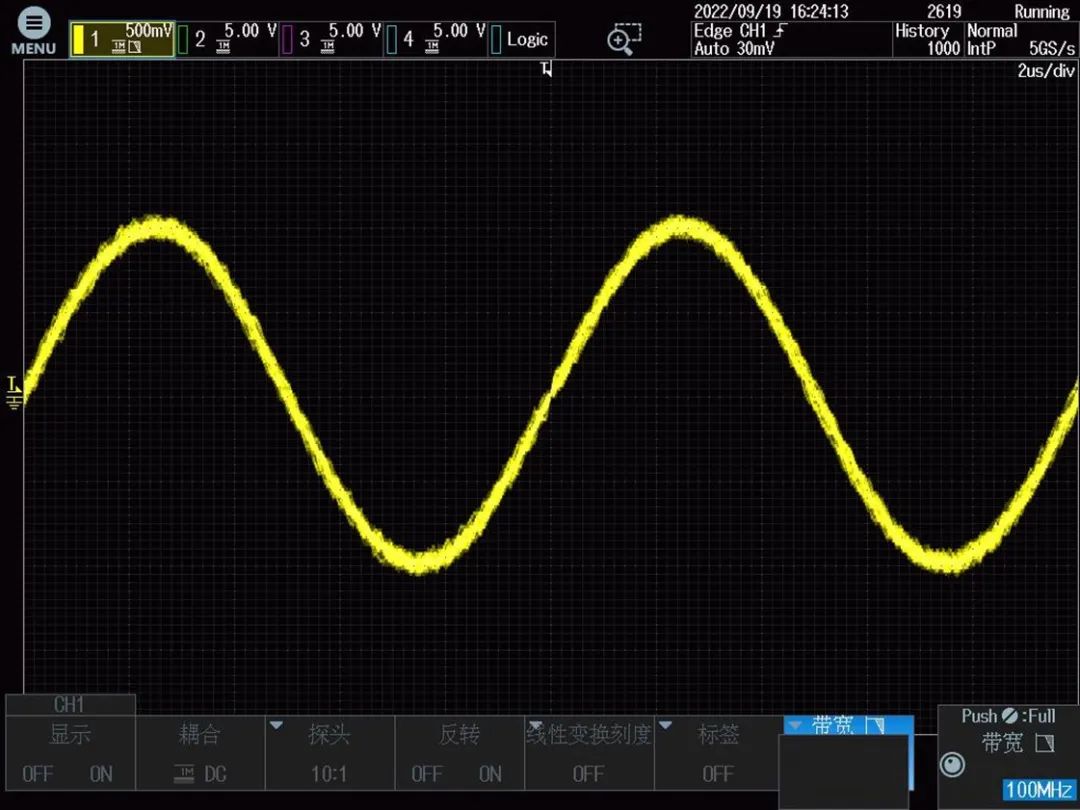
Task: Open the Logic channel tab
Action: [x=523, y=40]
